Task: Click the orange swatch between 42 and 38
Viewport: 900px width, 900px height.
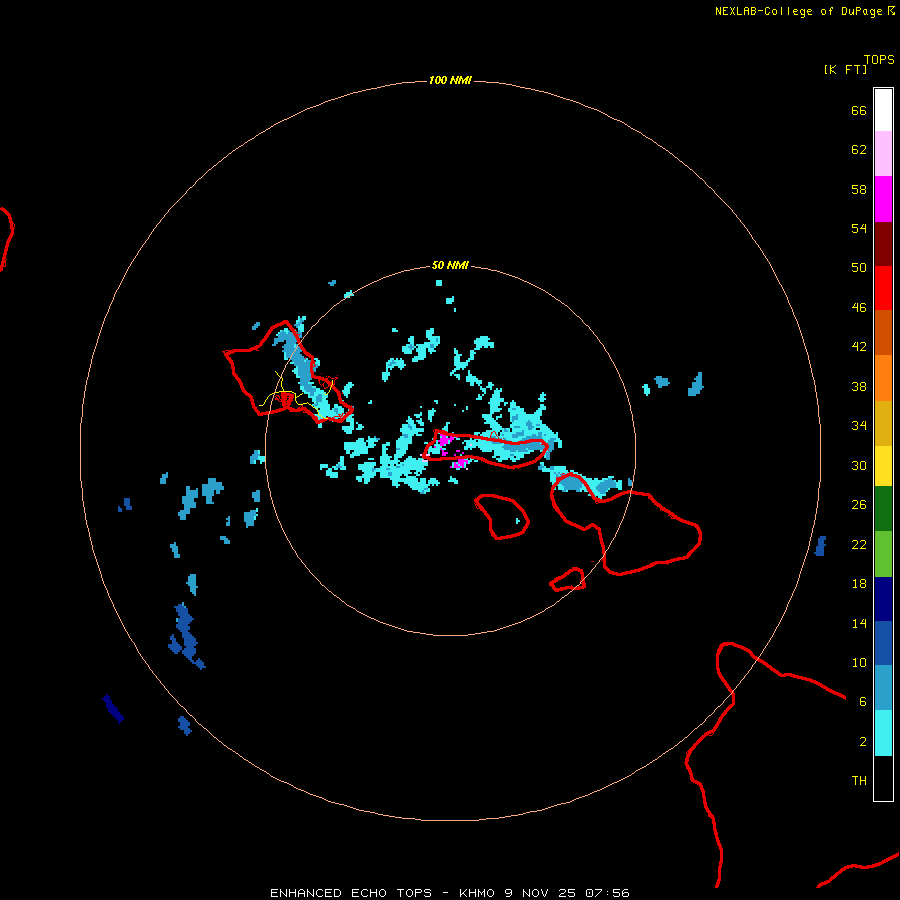Action: pos(883,378)
